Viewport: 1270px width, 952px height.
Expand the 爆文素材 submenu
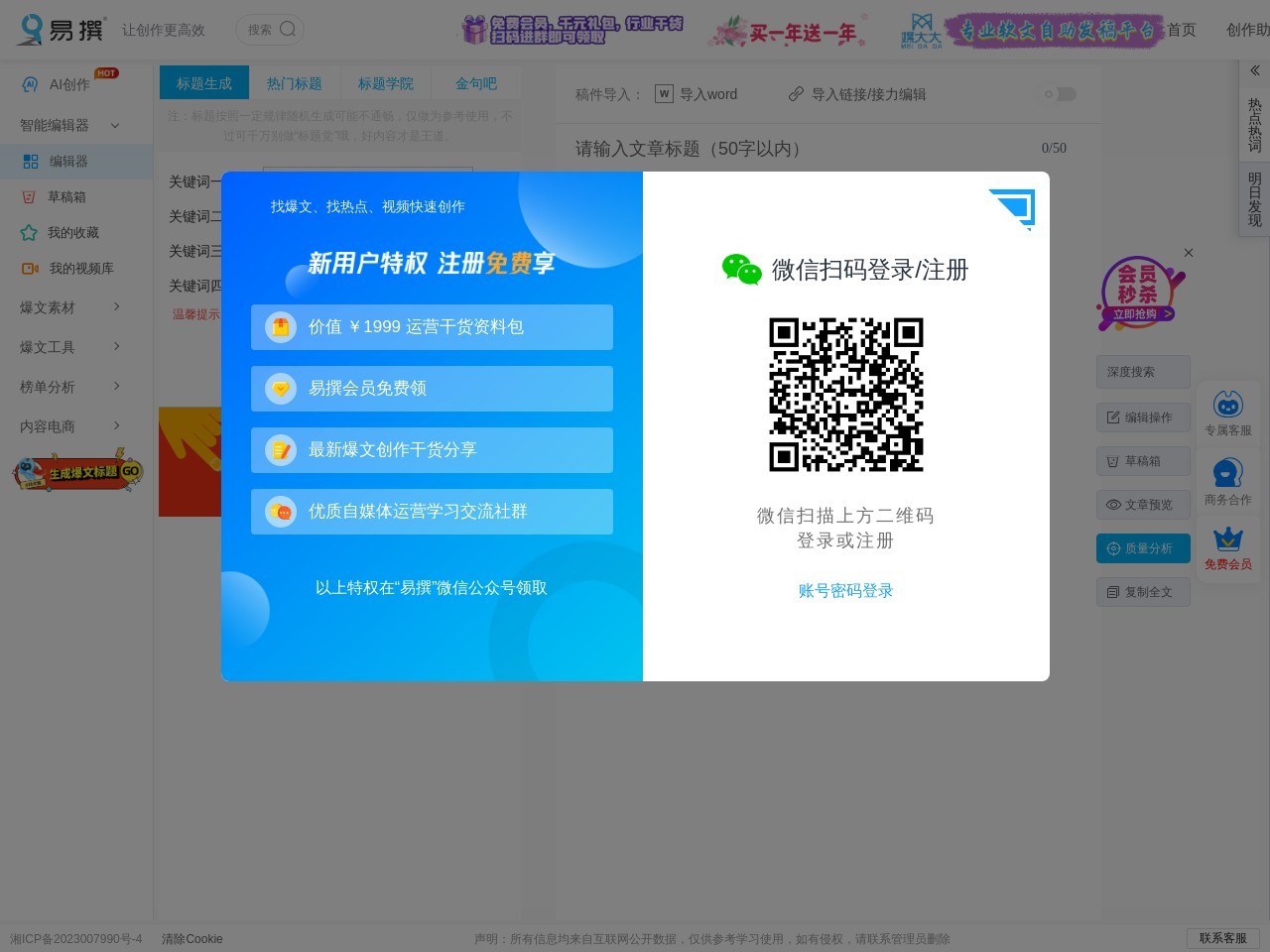116,307
